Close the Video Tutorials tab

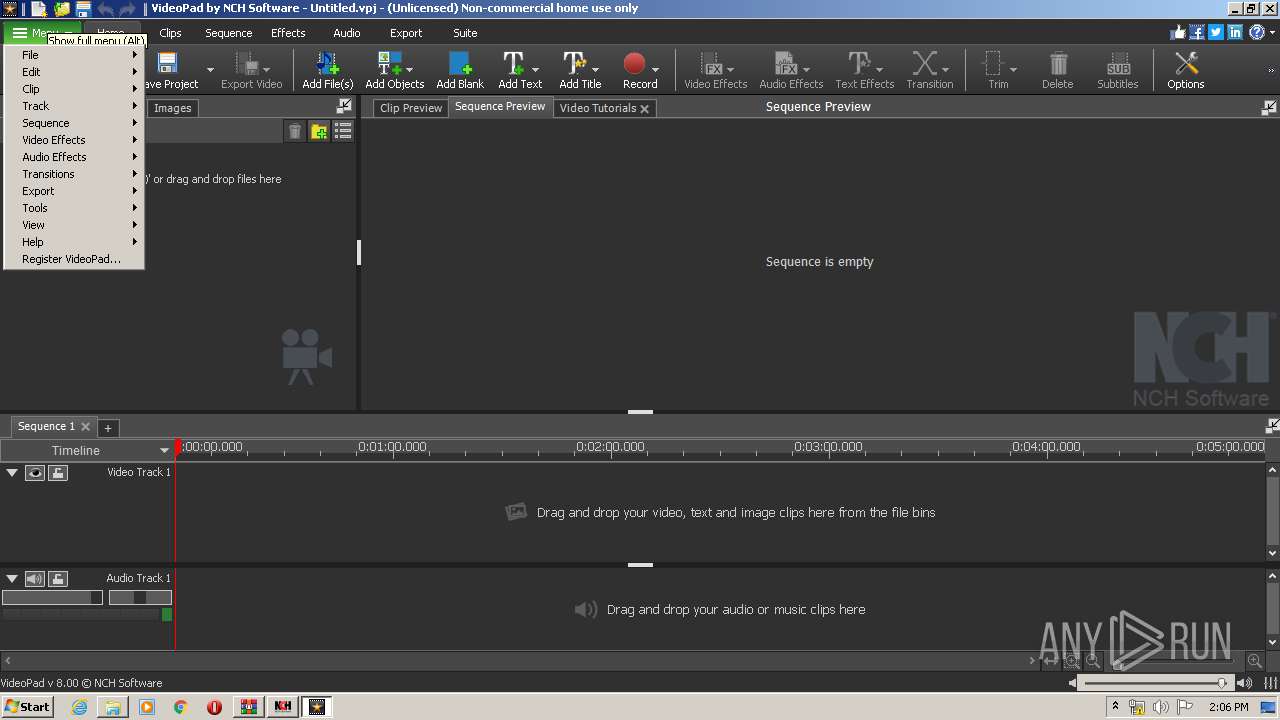645,109
